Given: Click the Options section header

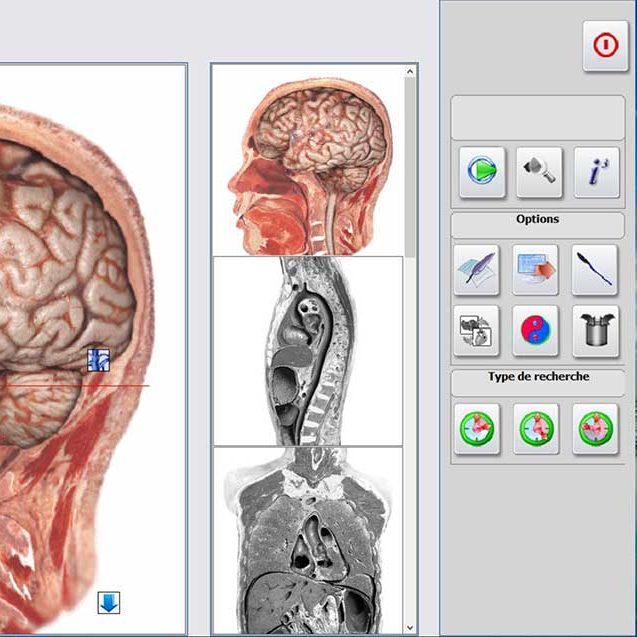Looking at the screenshot, I should point(537,225).
